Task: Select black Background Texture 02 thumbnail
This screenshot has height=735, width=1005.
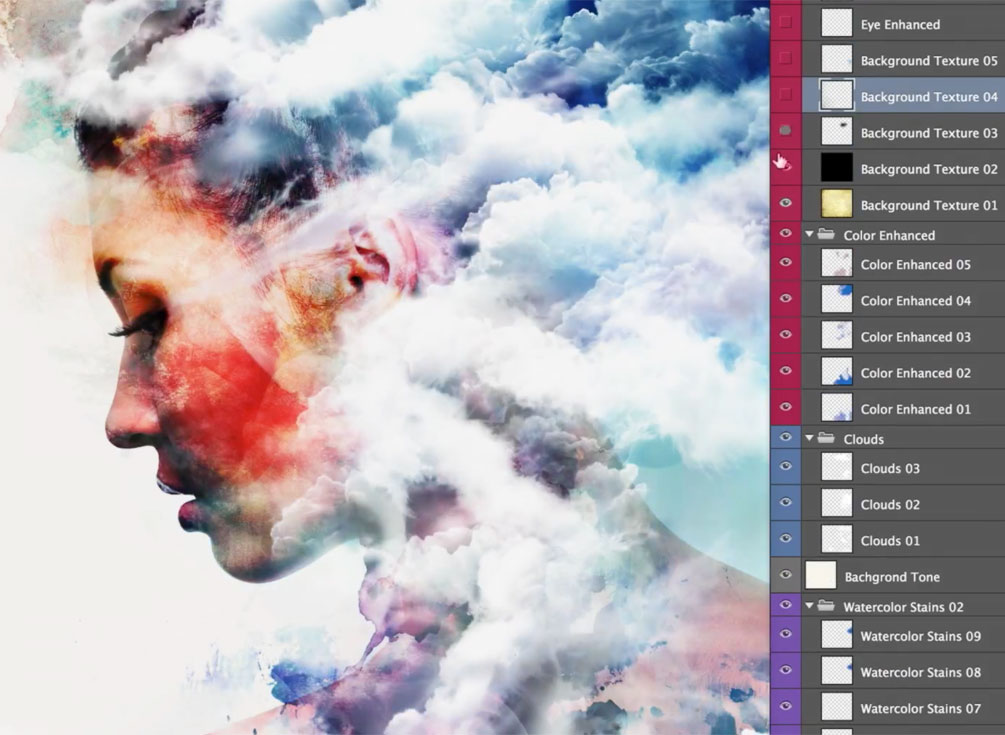Action: coord(837,167)
